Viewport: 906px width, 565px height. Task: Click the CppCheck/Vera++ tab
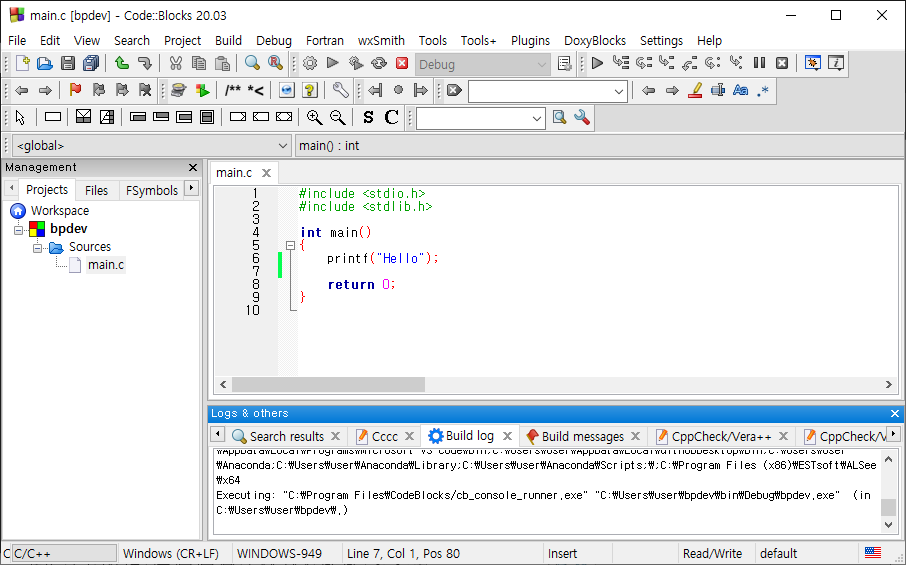point(721,436)
